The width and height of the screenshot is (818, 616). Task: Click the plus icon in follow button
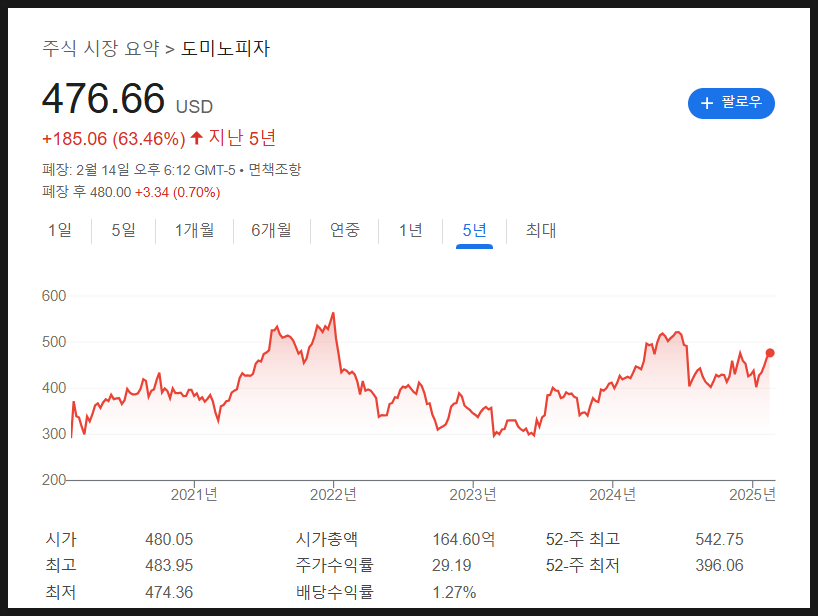pyautogui.click(x=707, y=103)
